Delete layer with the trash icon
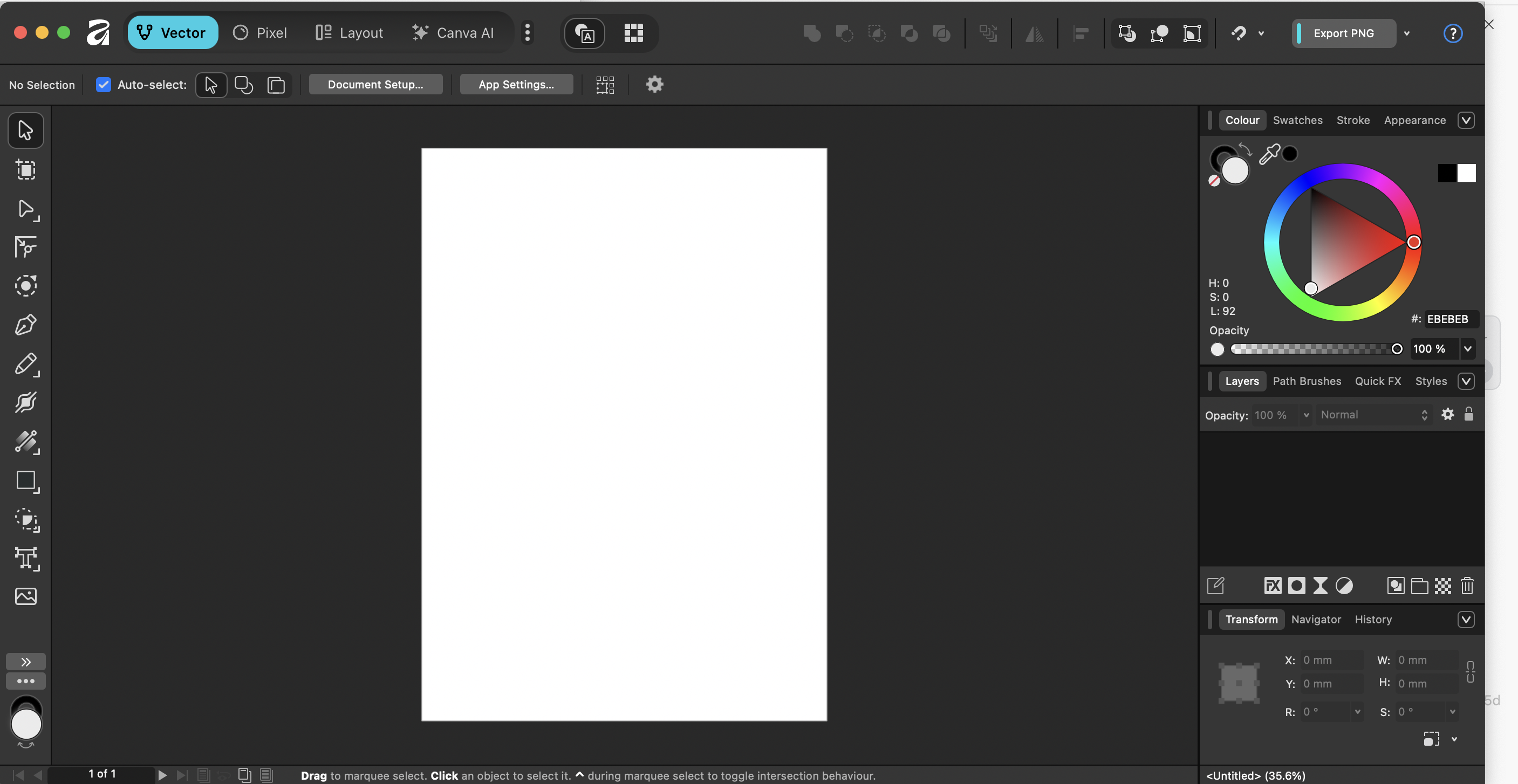The width and height of the screenshot is (1518, 784). pyautogui.click(x=1467, y=586)
